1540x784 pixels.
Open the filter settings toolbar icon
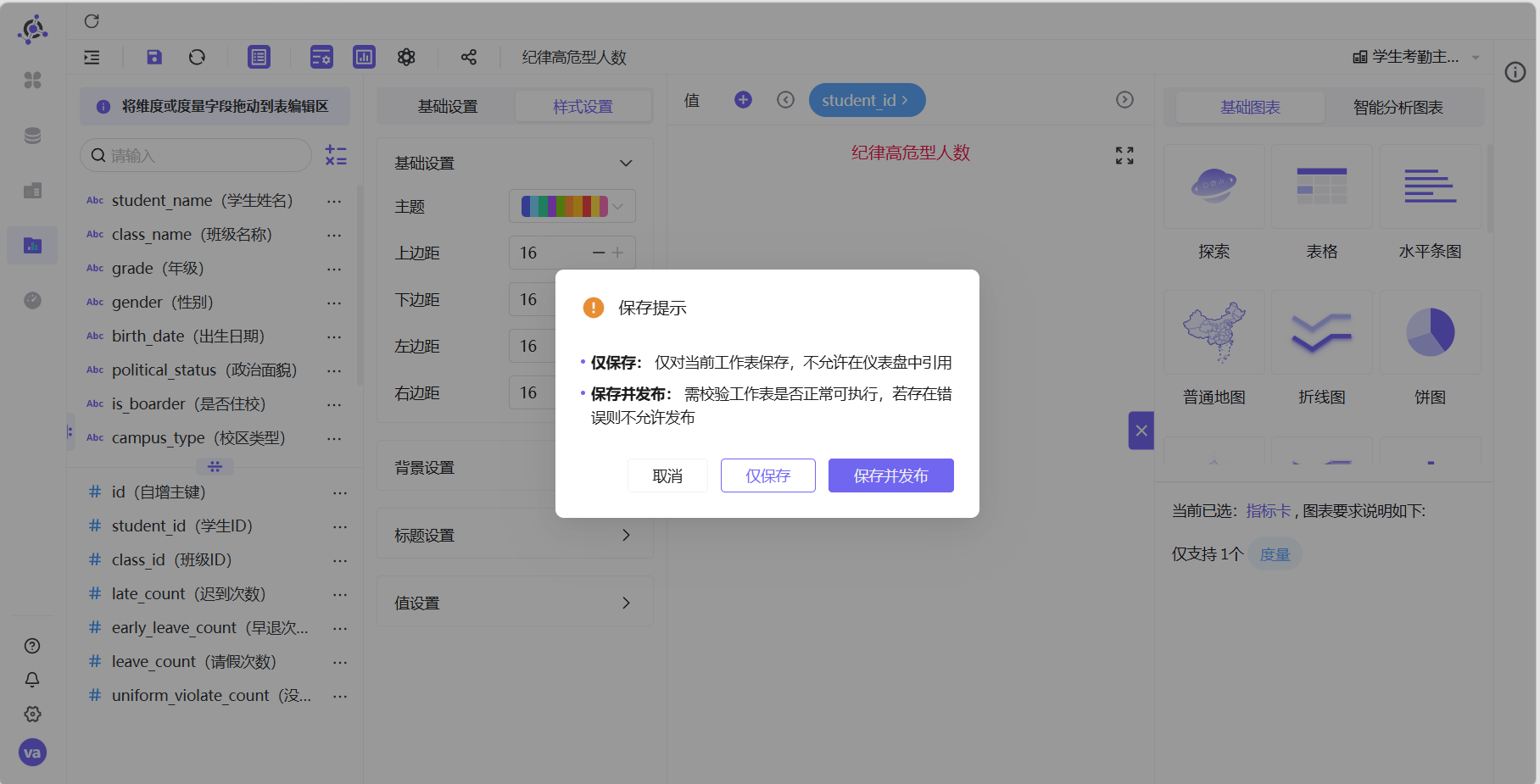click(321, 57)
